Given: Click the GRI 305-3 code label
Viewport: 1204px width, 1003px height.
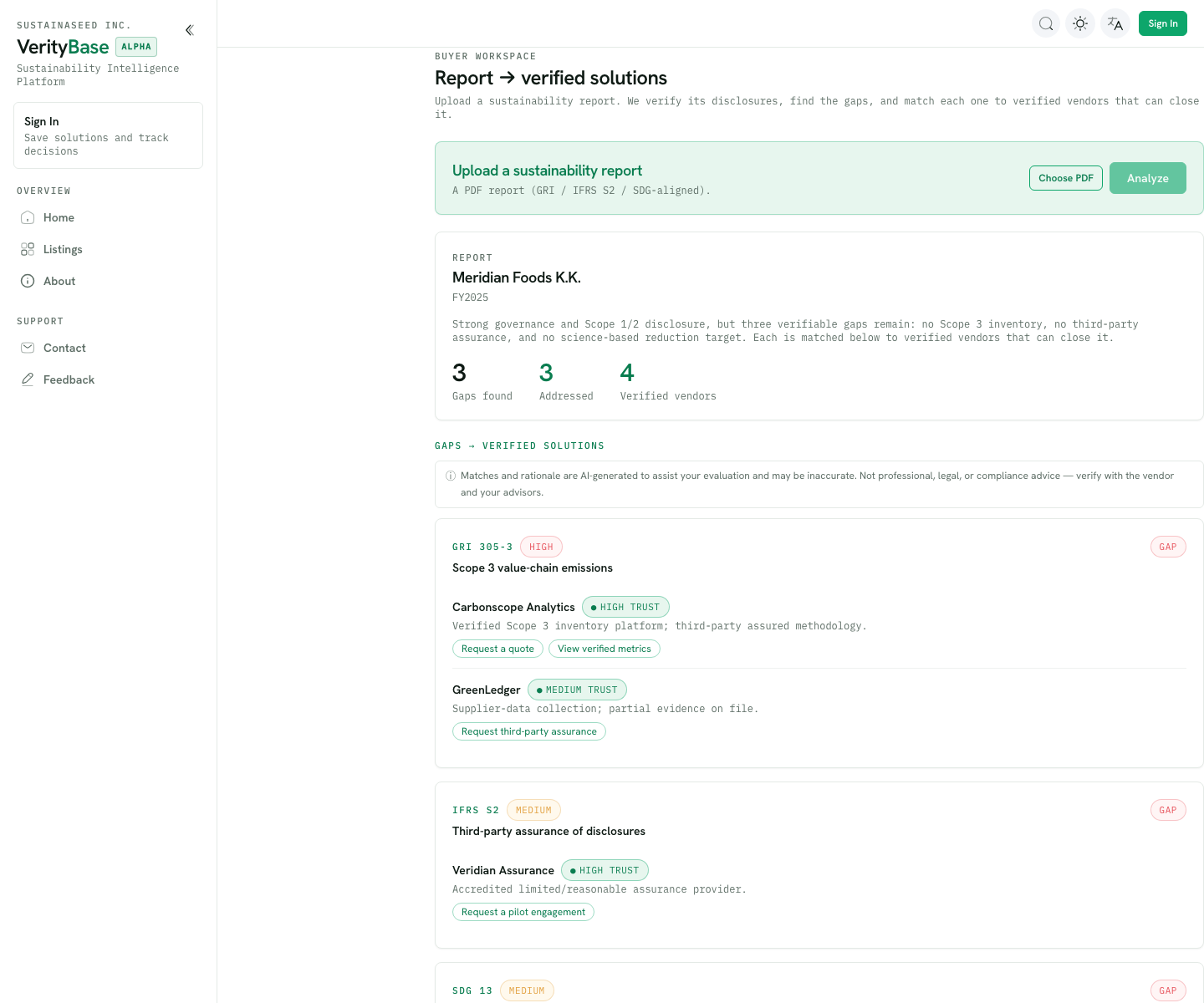Looking at the screenshot, I should point(482,547).
